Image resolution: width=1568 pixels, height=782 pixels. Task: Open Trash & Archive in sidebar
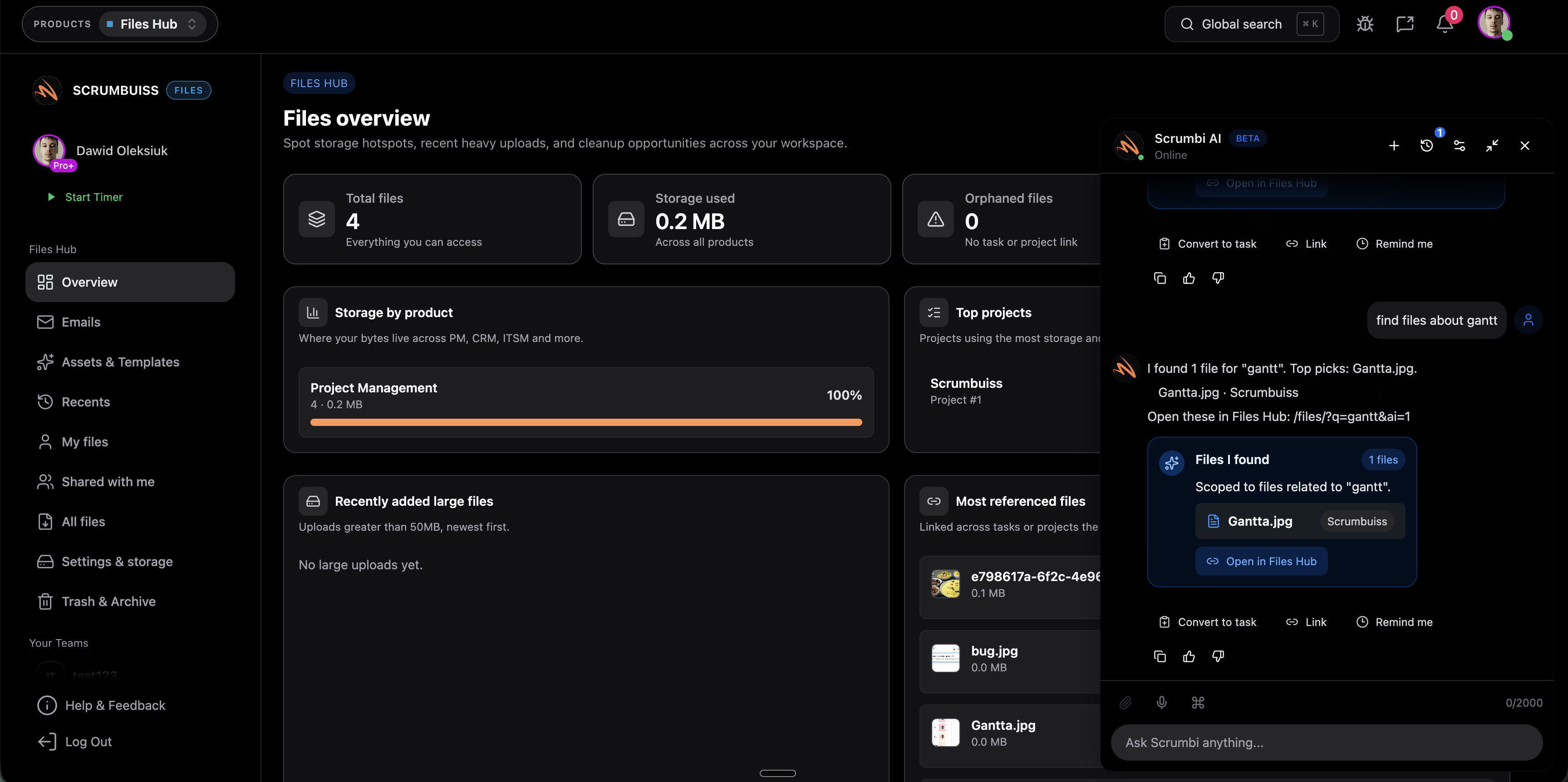(108, 601)
